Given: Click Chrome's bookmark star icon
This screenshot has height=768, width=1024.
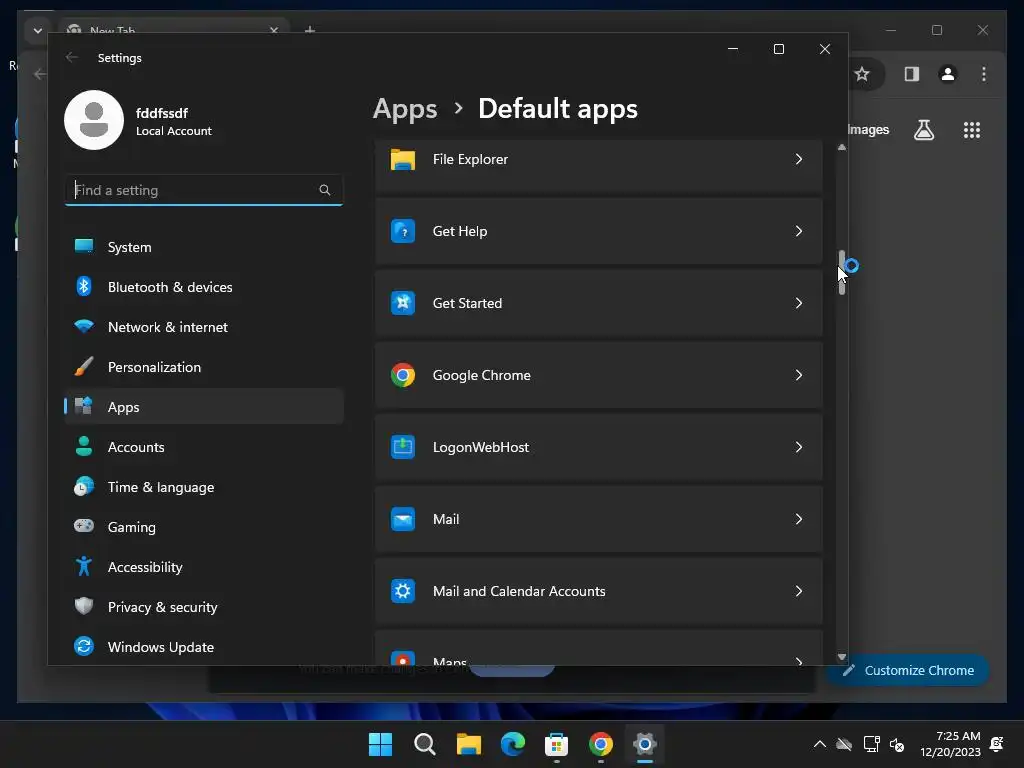Looking at the screenshot, I should pyautogui.click(x=862, y=74).
